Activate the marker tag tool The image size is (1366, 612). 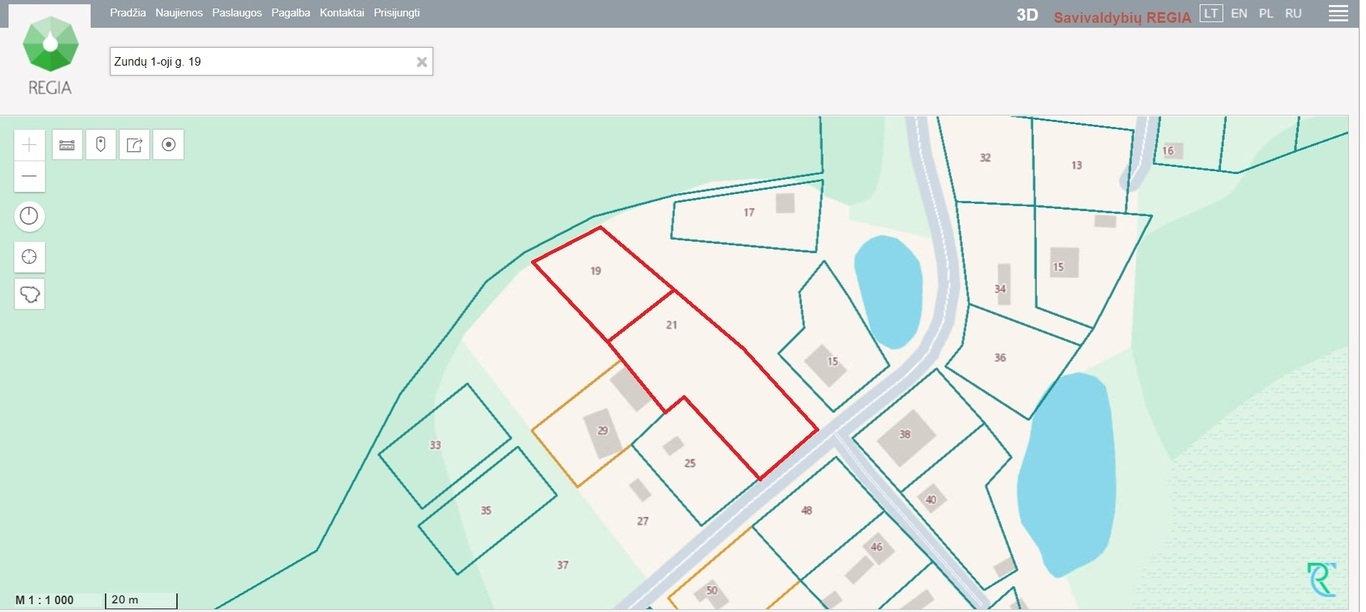point(101,145)
